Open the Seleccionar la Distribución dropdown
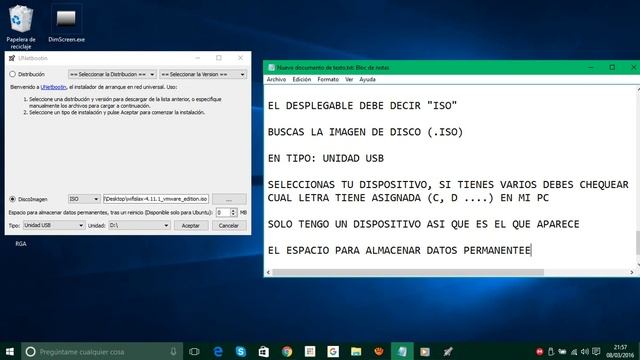Viewport: 640px width, 360px height. (112, 74)
